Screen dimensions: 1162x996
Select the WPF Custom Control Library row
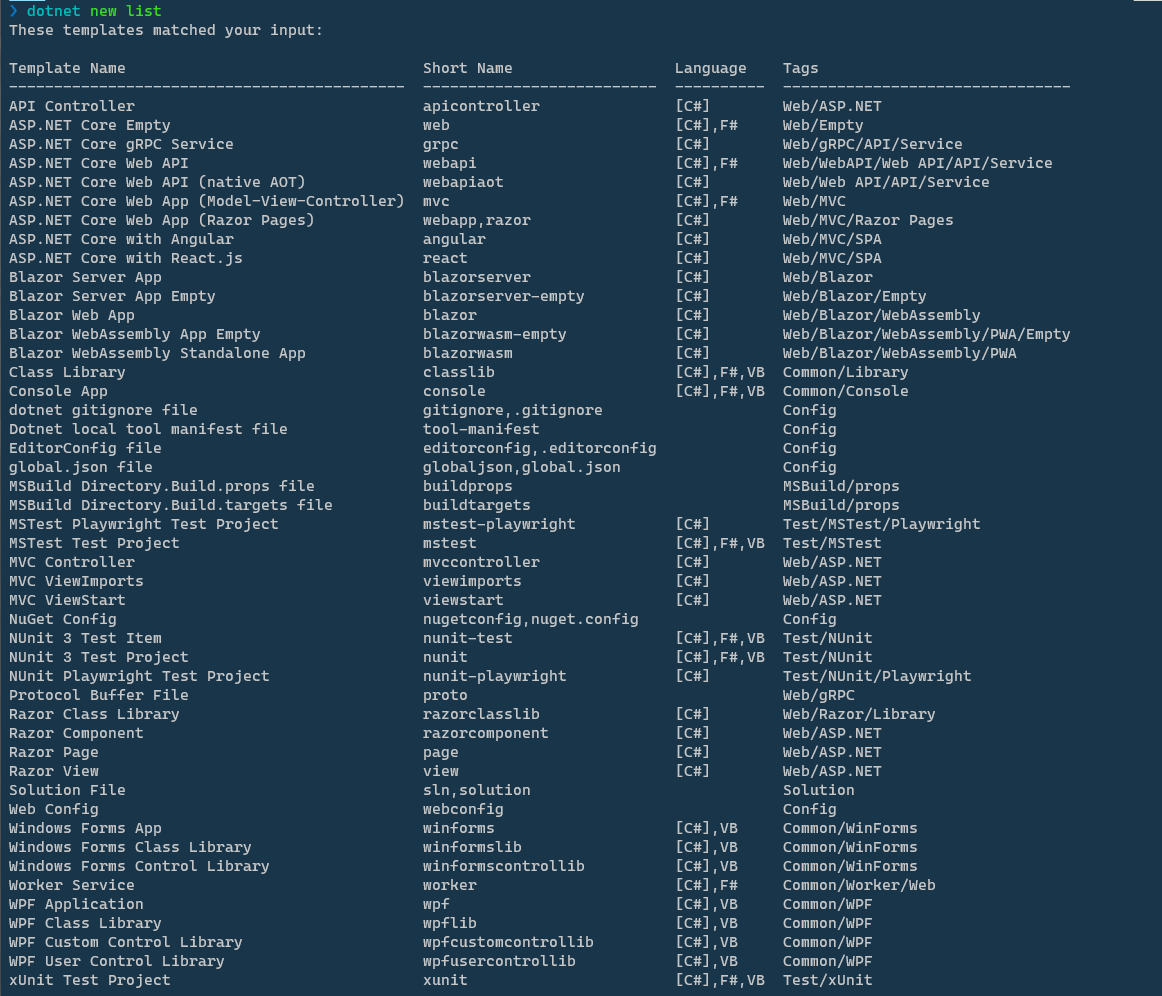(x=125, y=942)
